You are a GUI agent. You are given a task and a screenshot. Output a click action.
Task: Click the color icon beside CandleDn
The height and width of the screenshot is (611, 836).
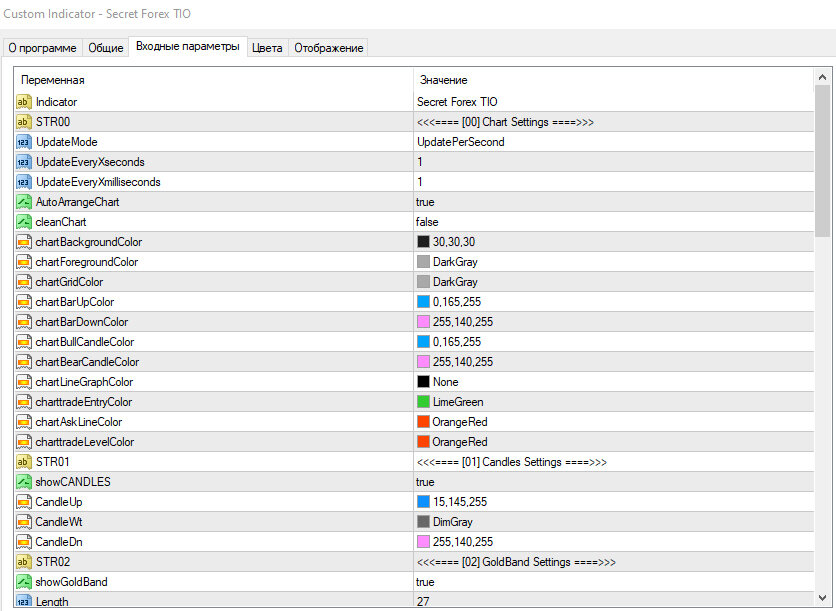coord(23,542)
